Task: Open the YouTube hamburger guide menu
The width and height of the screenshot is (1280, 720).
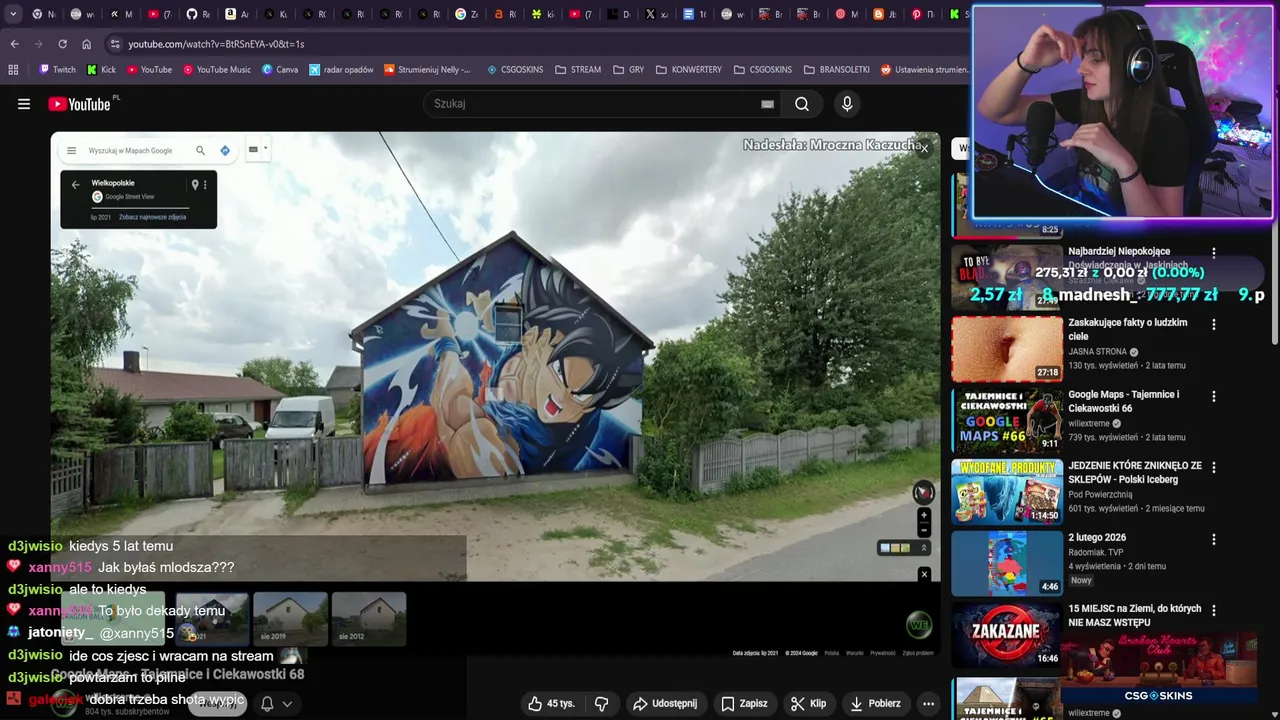Action: click(24, 104)
